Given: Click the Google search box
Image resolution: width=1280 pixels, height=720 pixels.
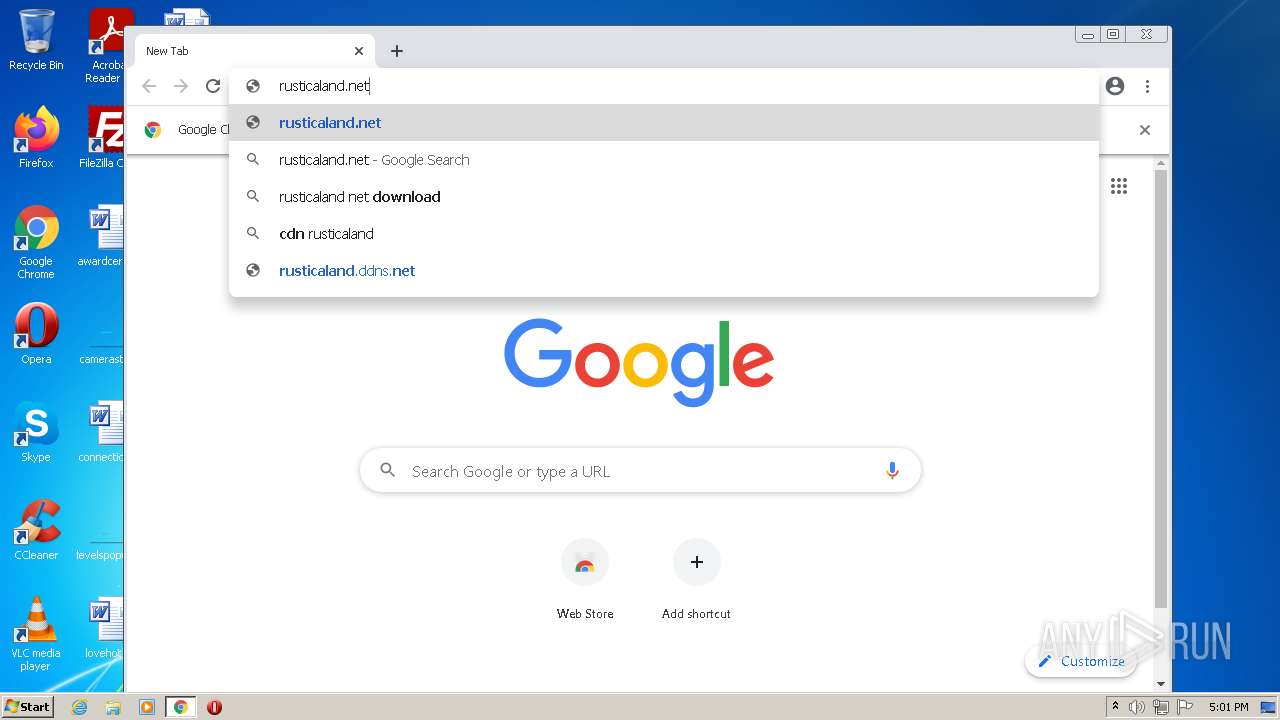Looking at the screenshot, I should click(640, 471).
